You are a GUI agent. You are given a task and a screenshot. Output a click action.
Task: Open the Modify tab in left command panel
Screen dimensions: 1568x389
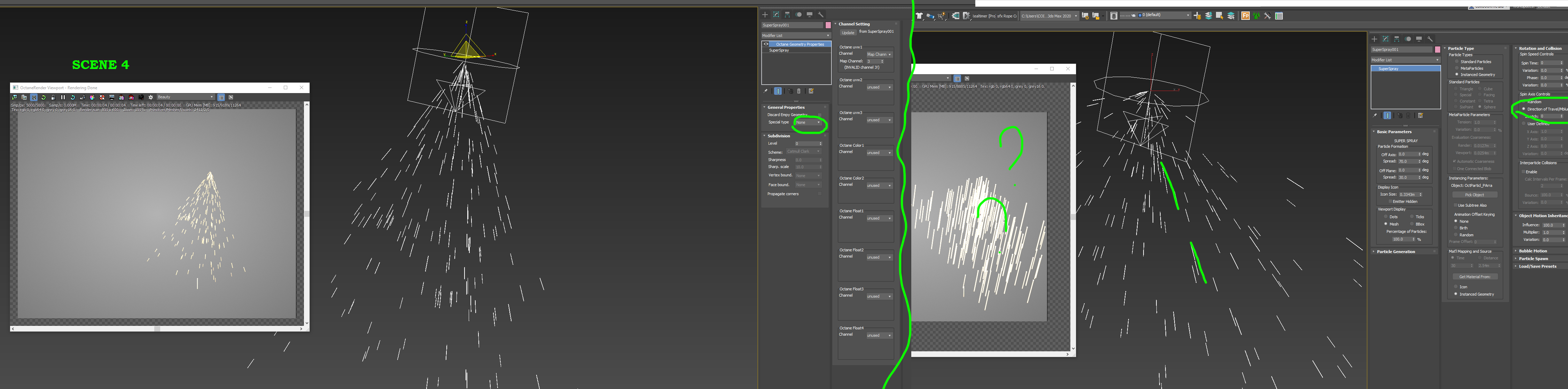(x=776, y=14)
